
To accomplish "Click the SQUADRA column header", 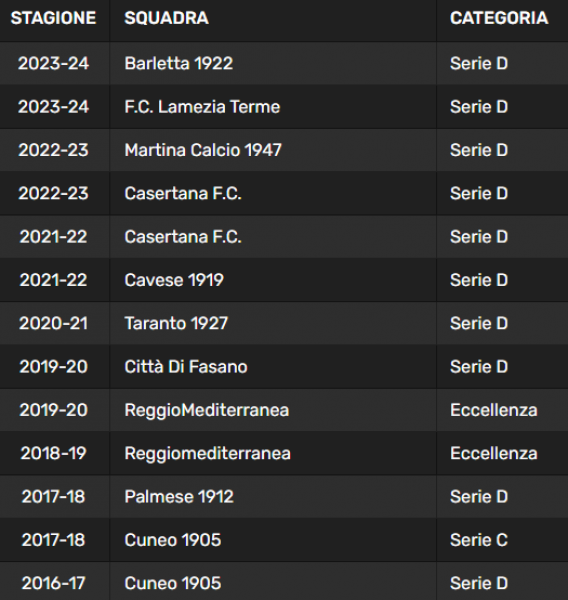I will pos(166,18).
